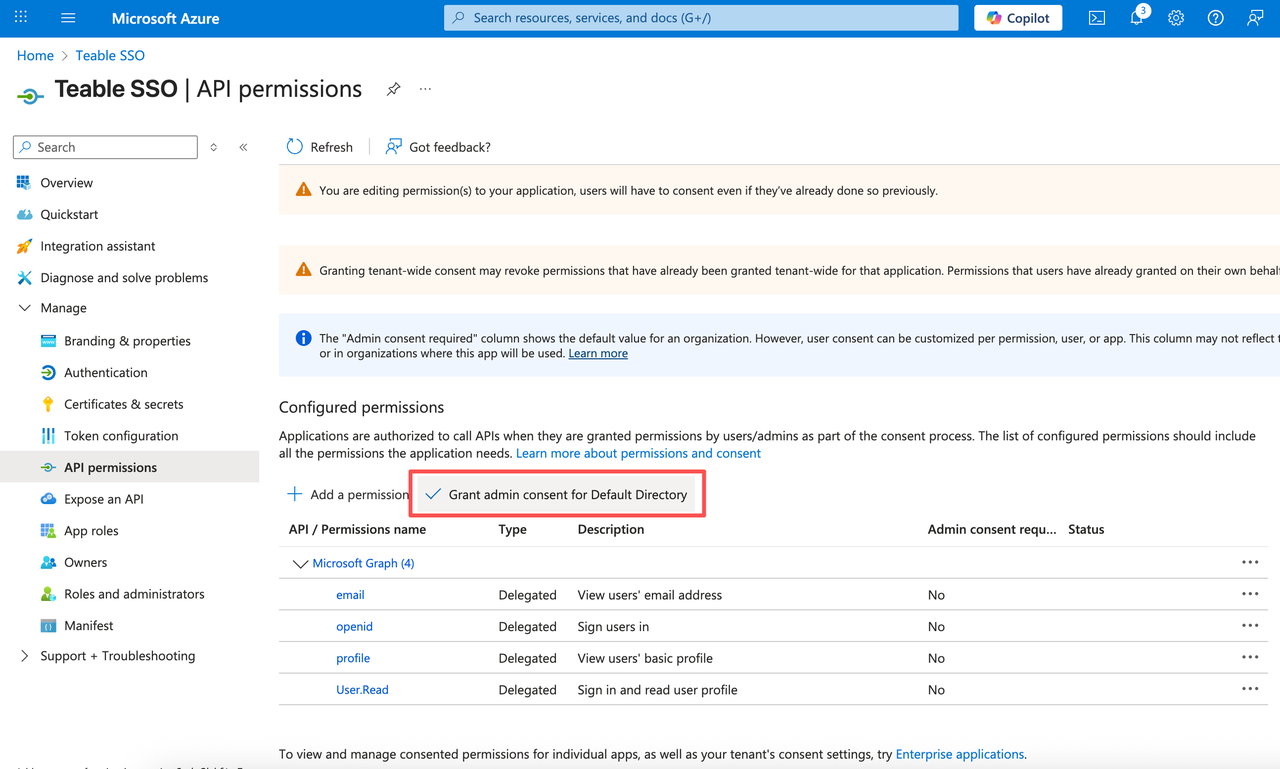Launch Cloud Shell from the top bar

tap(1097, 18)
